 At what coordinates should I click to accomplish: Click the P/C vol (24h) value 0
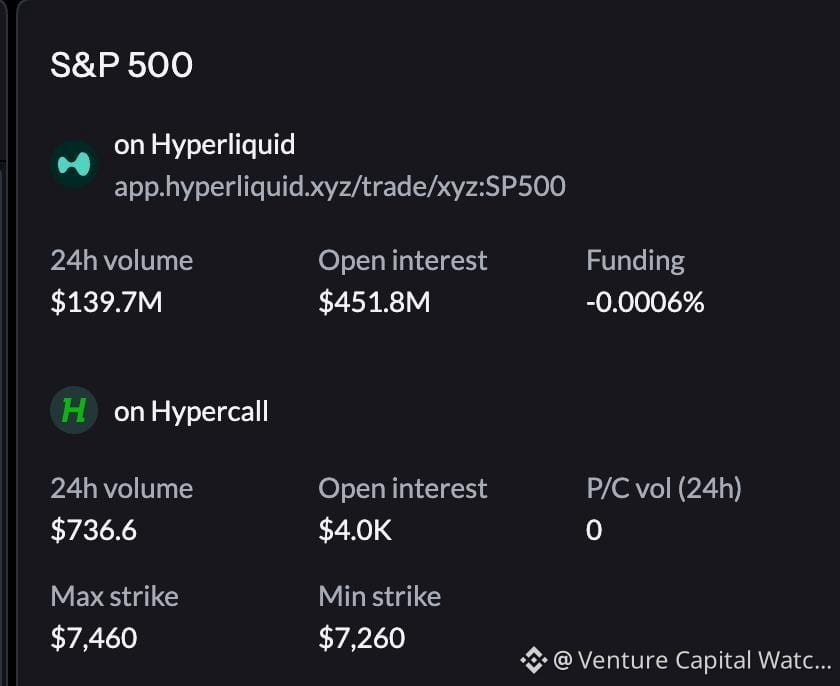point(594,530)
